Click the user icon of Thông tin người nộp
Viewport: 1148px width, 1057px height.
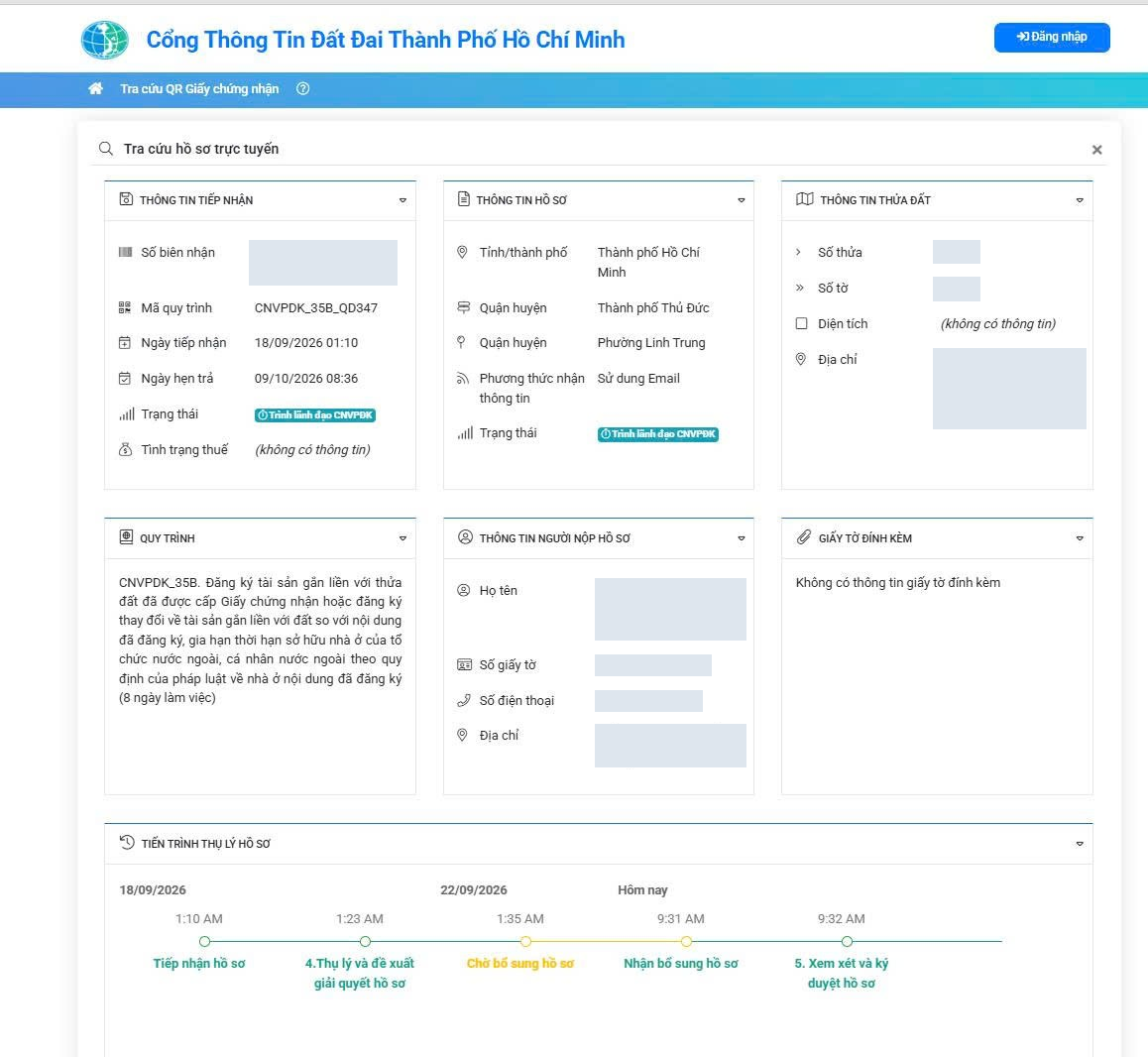click(465, 536)
